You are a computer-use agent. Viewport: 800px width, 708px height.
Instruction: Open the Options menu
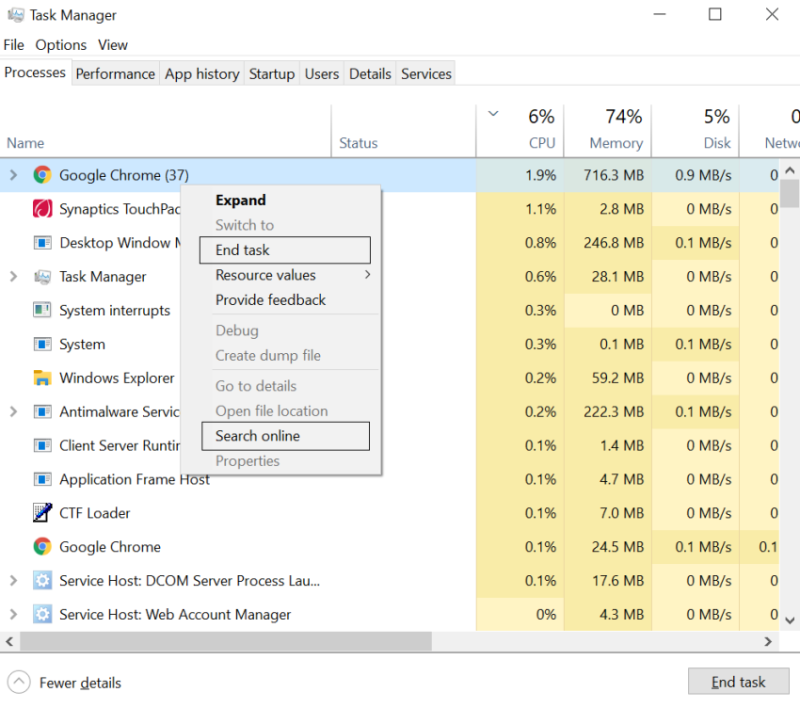(x=61, y=45)
